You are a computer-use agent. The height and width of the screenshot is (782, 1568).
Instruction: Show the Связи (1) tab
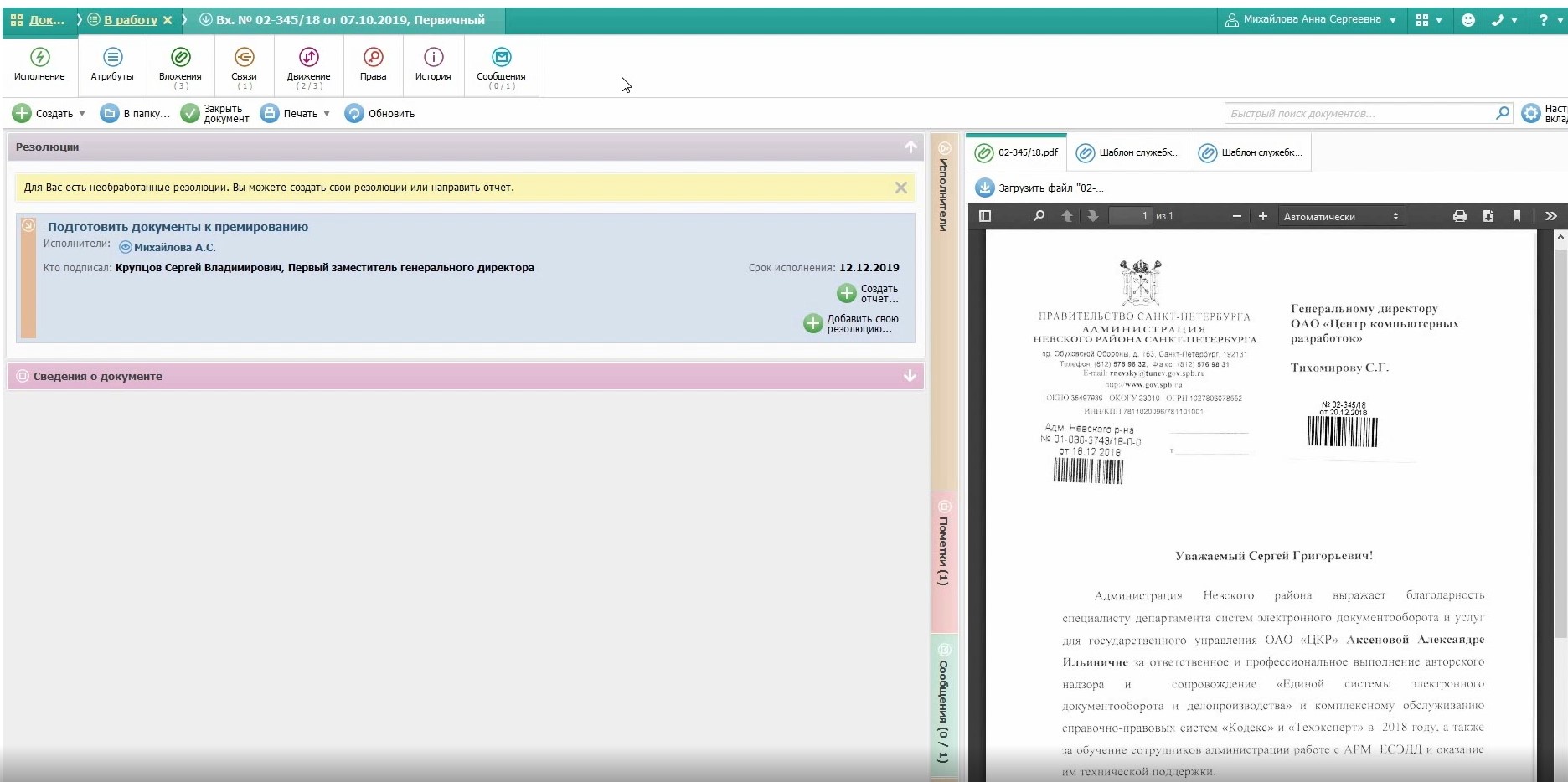click(244, 65)
